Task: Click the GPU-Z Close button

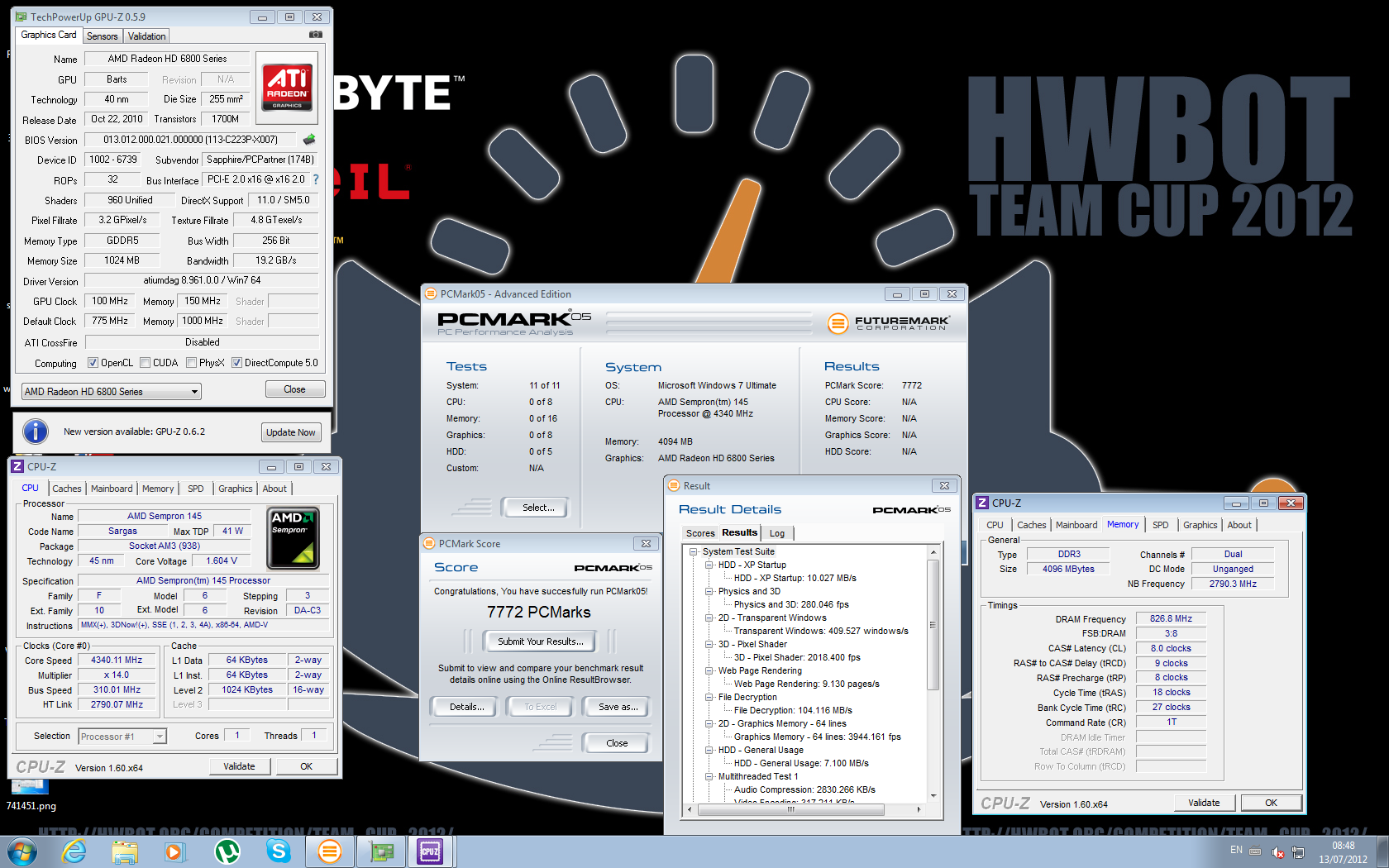Action: (x=295, y=389)
